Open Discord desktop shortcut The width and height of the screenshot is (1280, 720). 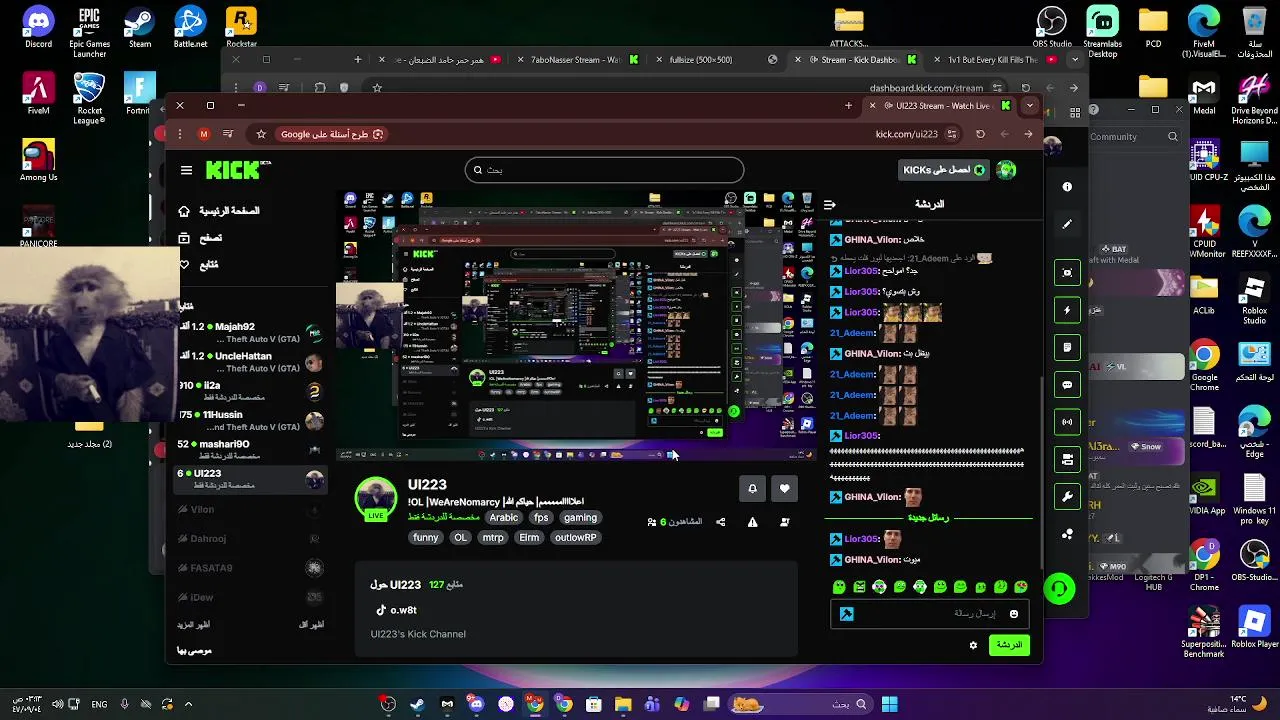coord(38,27)
